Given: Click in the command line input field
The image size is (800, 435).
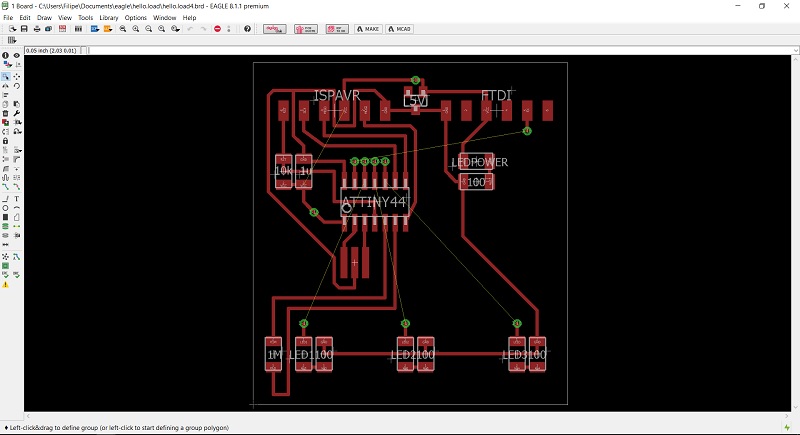Looking at the screenshot, I should click(440, 50).
